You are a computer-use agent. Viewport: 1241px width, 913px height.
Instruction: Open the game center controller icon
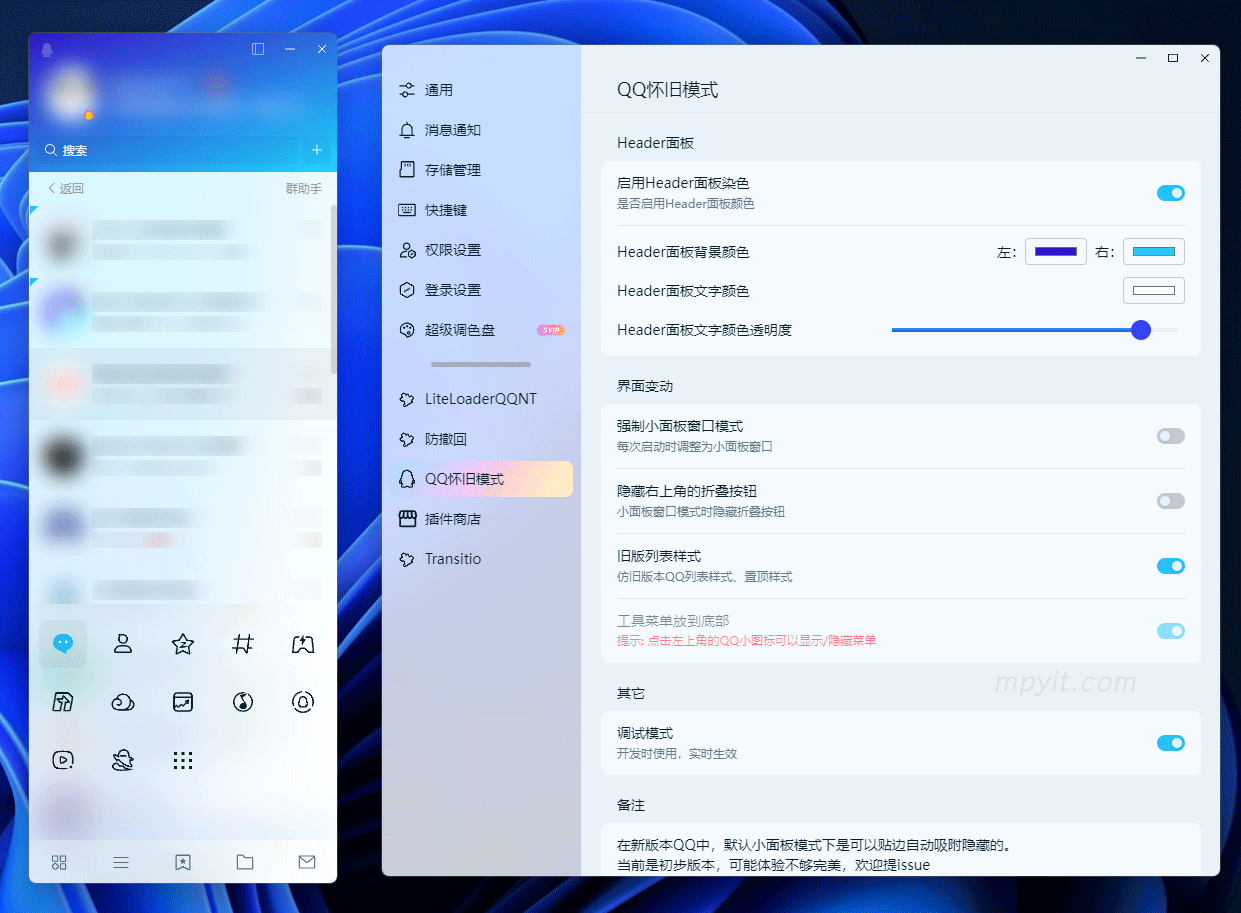coord(303,644)
